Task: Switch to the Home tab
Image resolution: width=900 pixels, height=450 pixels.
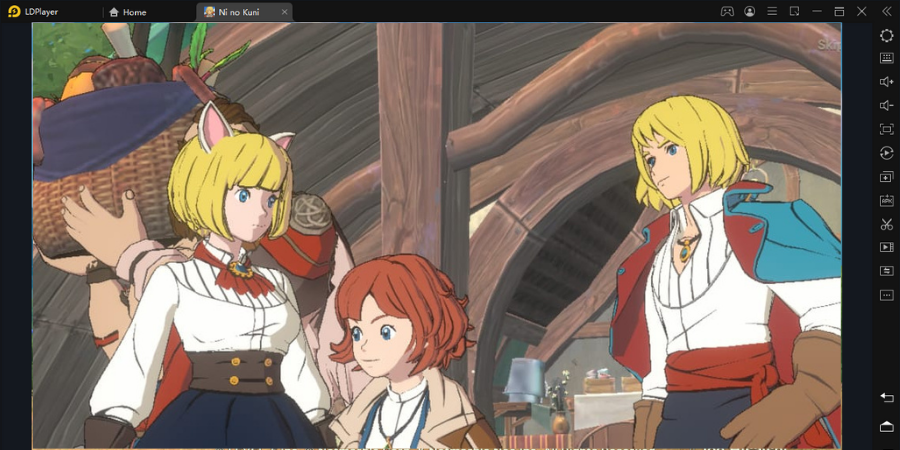Action: click(x=127, y=12)
